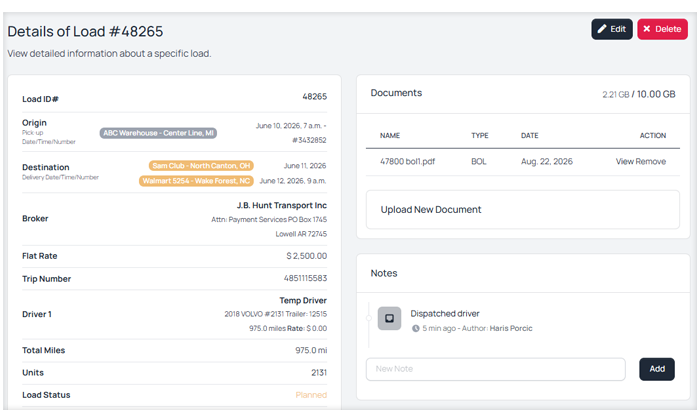The height and width of the screenshot is (420, 700).
Task: Add the new note
Action: point(657,369)
